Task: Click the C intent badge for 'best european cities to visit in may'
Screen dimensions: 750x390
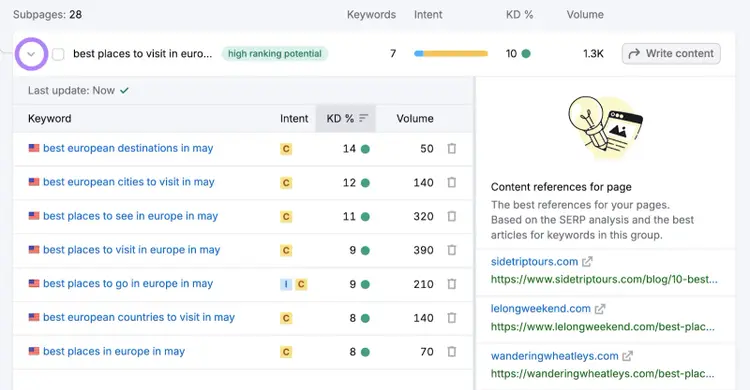Action: 286,183
